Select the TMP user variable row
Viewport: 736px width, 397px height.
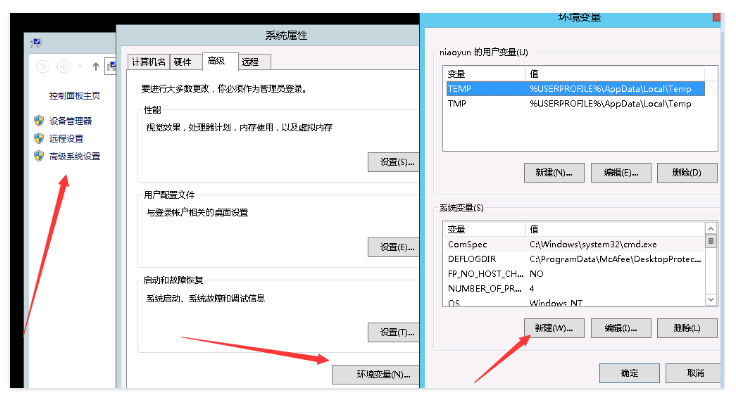[575, 103]
